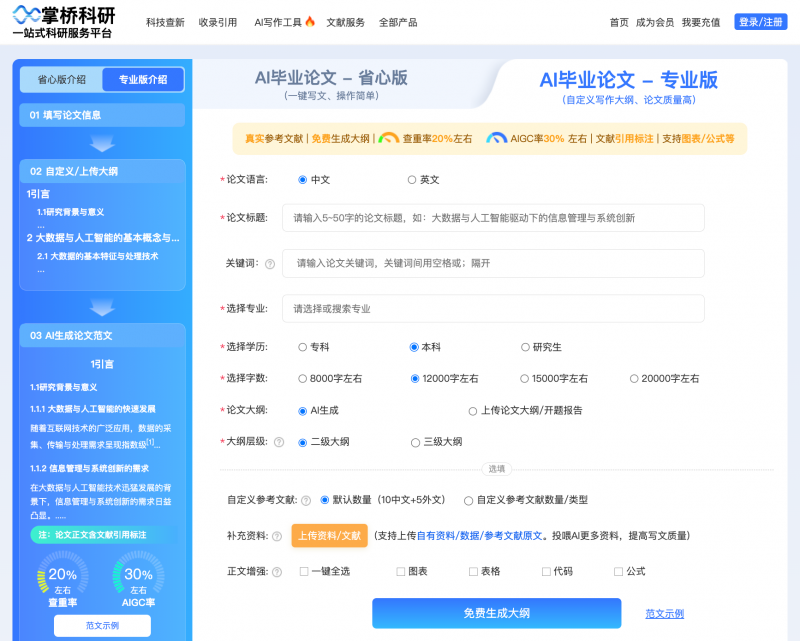
Task: Collapse the 选填 optional fields section
Action: click(x=497, y=469)
